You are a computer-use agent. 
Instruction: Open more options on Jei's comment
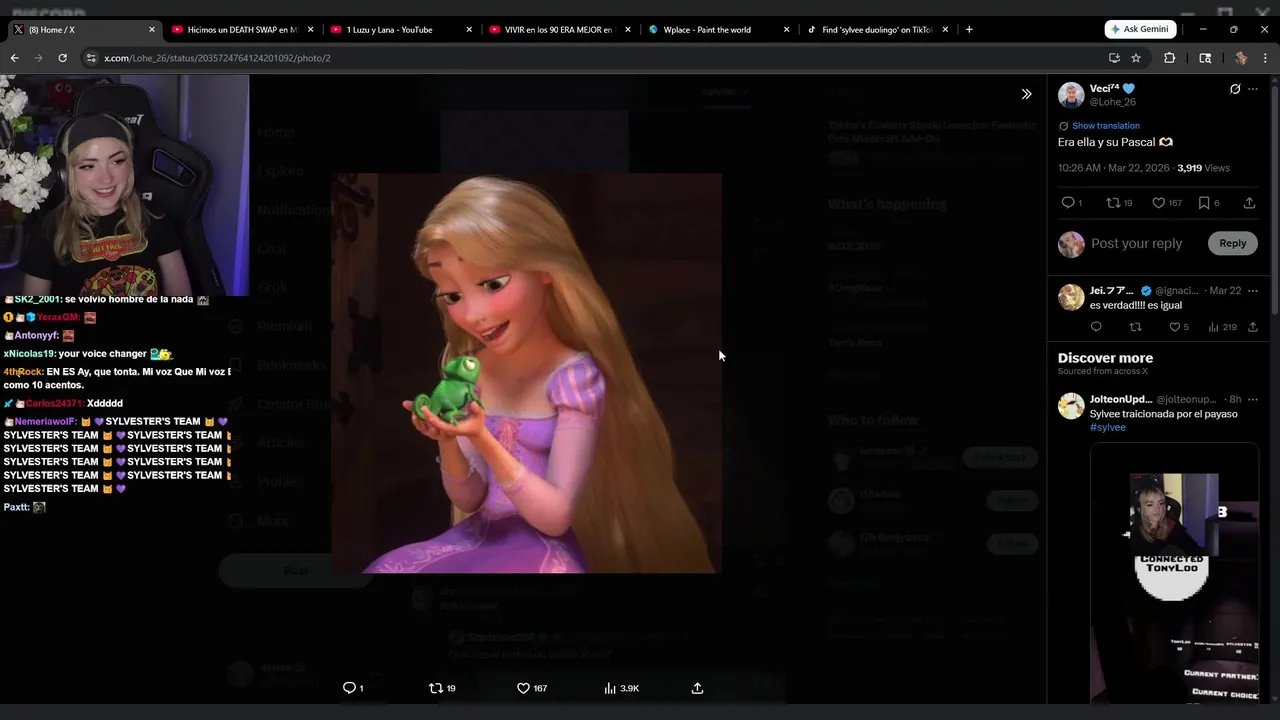pos(1253,291)
